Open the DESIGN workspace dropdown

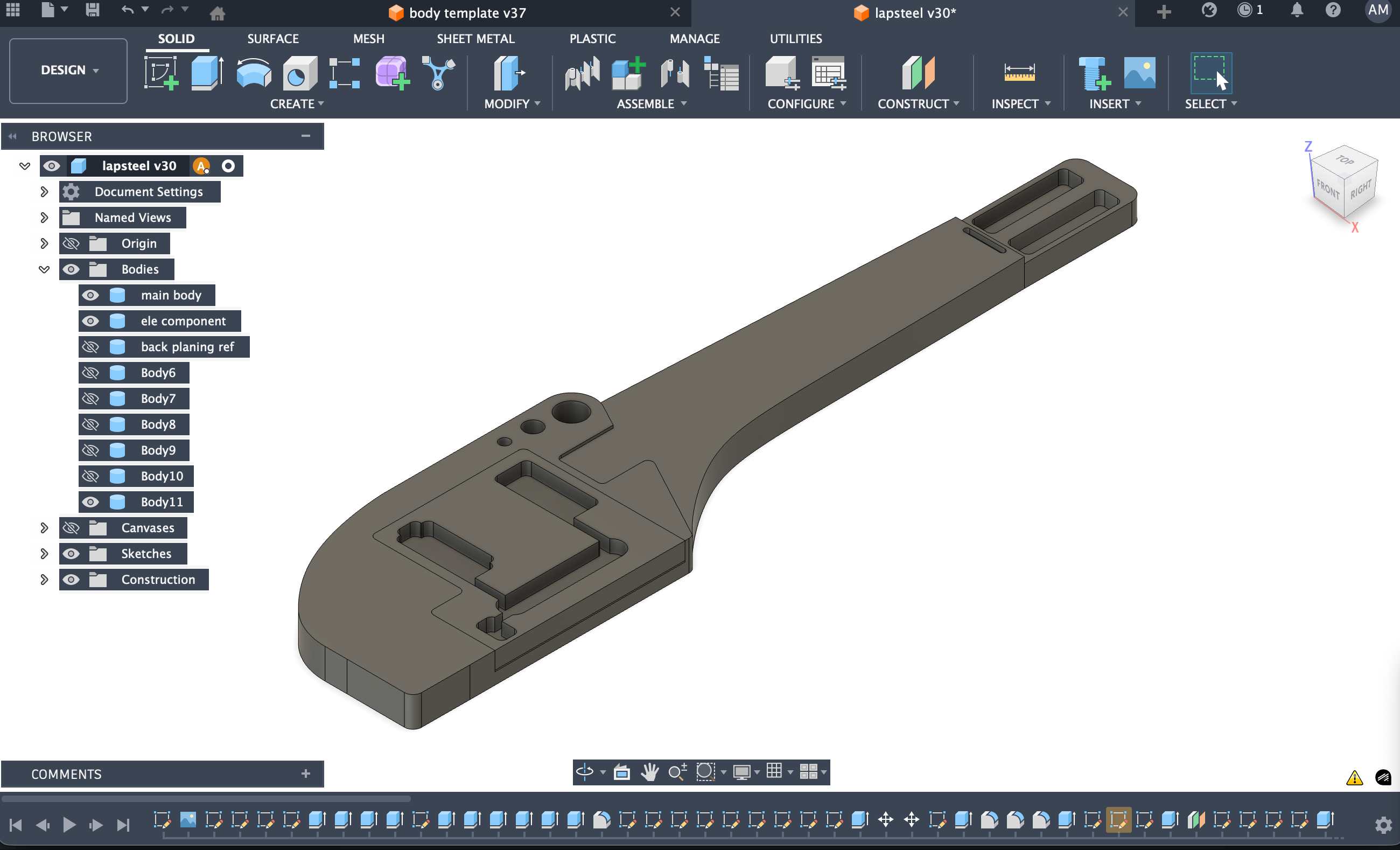[x=68, y=71]
